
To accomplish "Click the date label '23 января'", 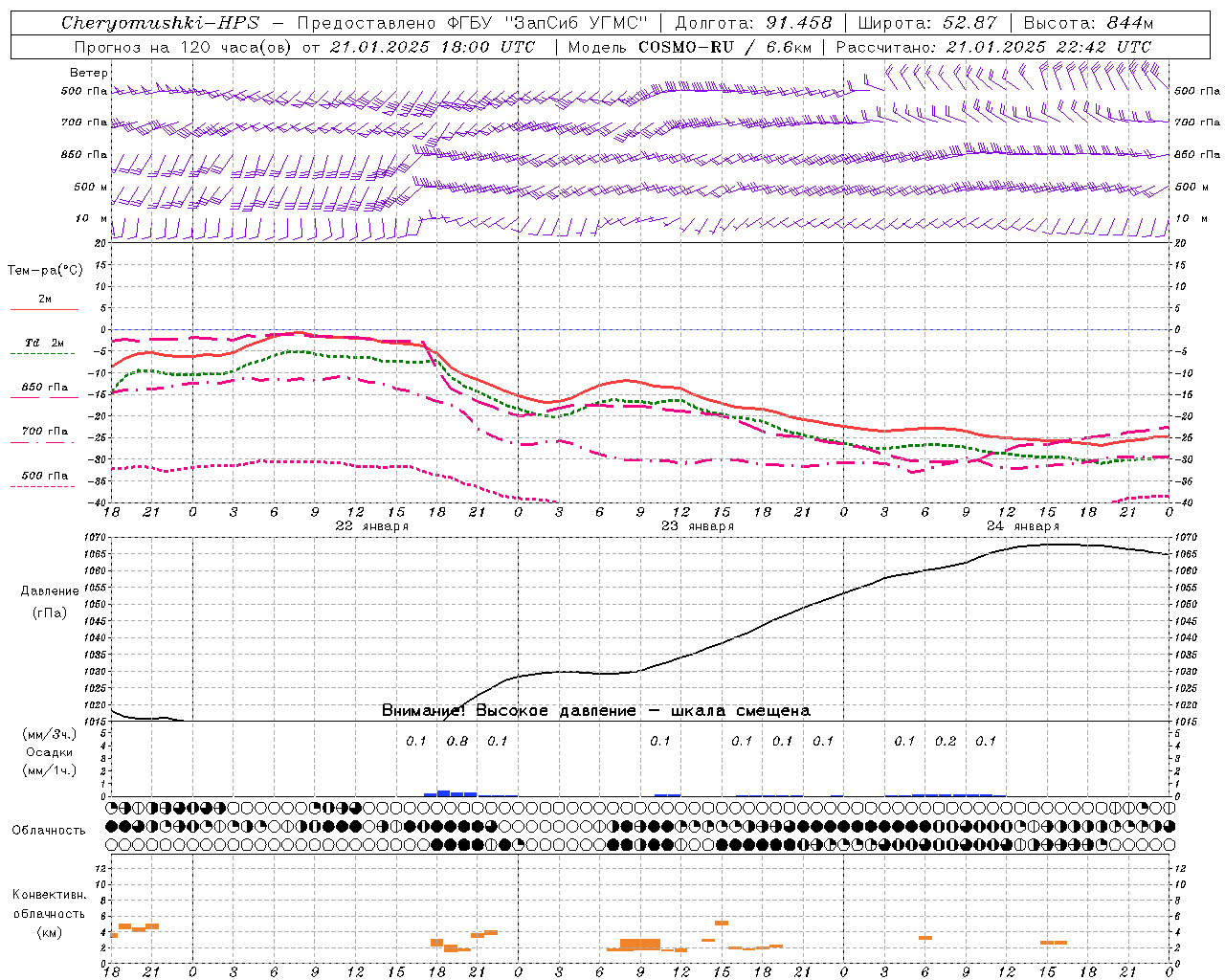I will coord(698,526).
